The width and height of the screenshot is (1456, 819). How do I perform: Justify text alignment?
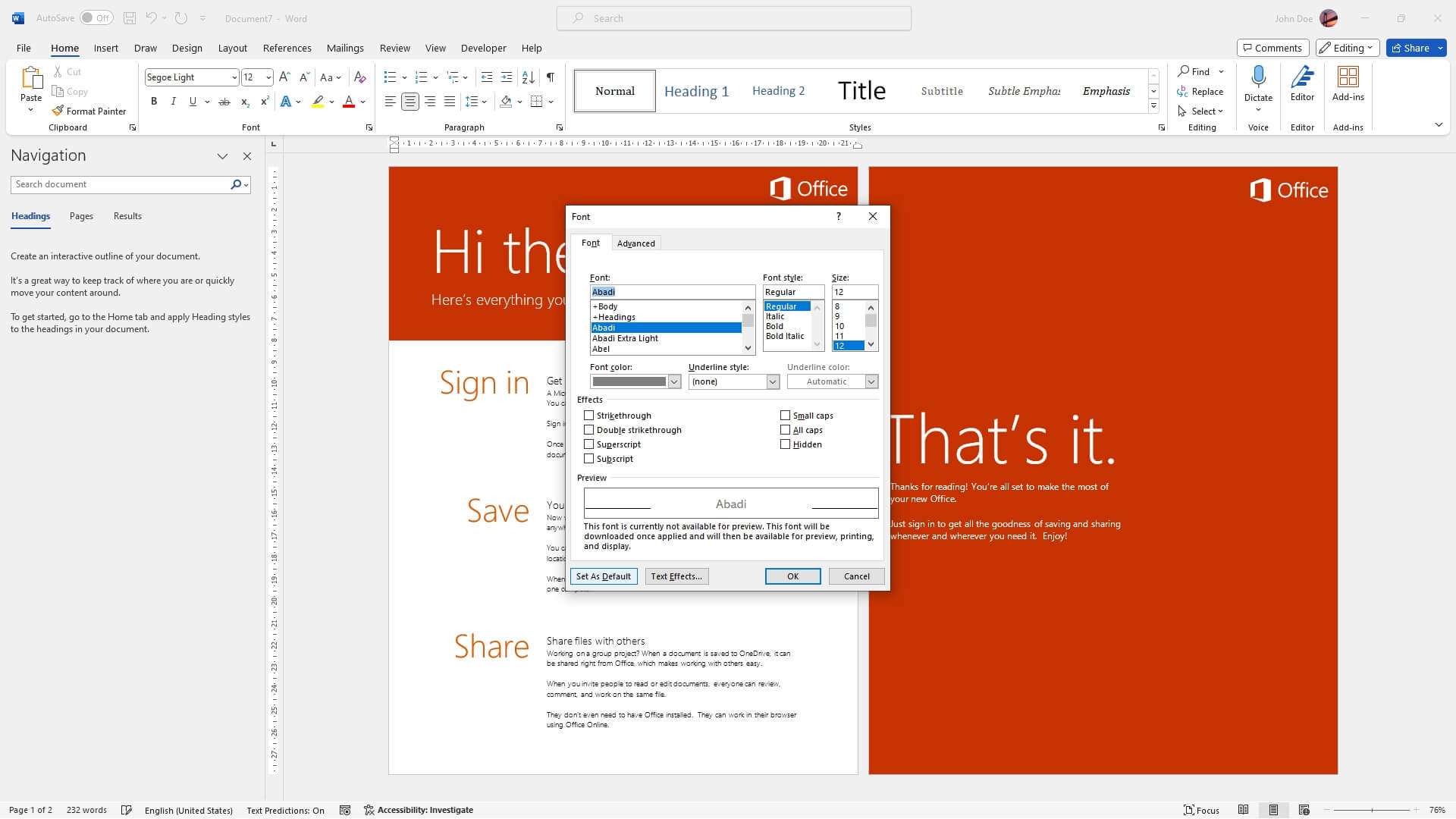coord(450,102)
